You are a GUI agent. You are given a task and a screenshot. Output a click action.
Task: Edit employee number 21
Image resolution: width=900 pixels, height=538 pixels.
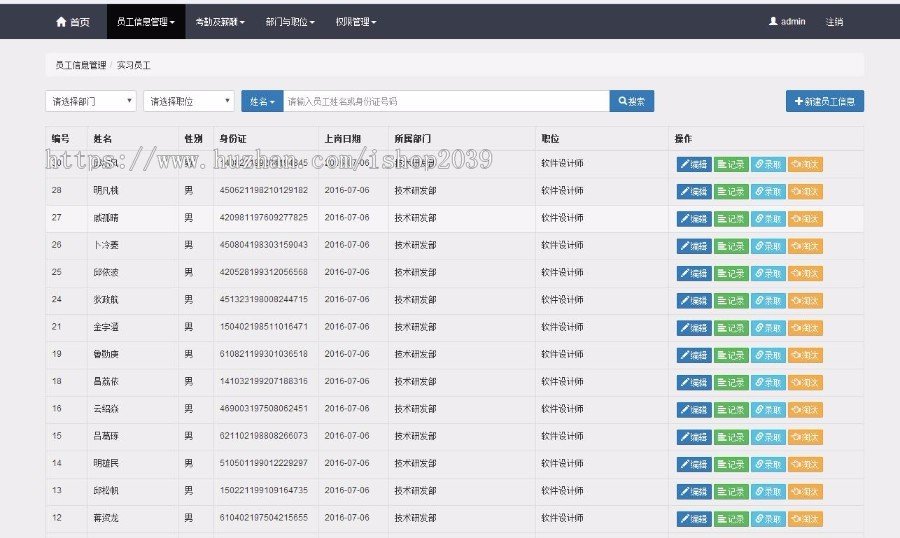pyautogui.click(x=694, y=328)
